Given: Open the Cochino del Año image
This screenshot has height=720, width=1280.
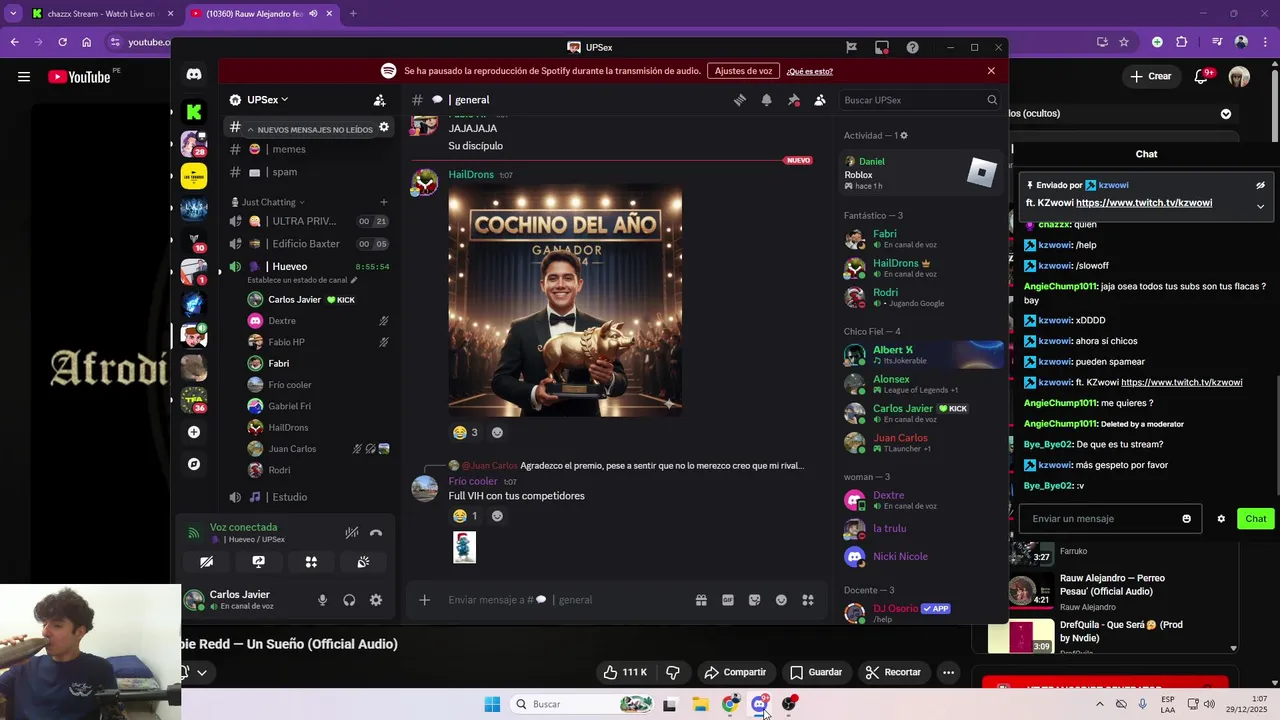Looking at the screenshot, I should click(565, 300).
